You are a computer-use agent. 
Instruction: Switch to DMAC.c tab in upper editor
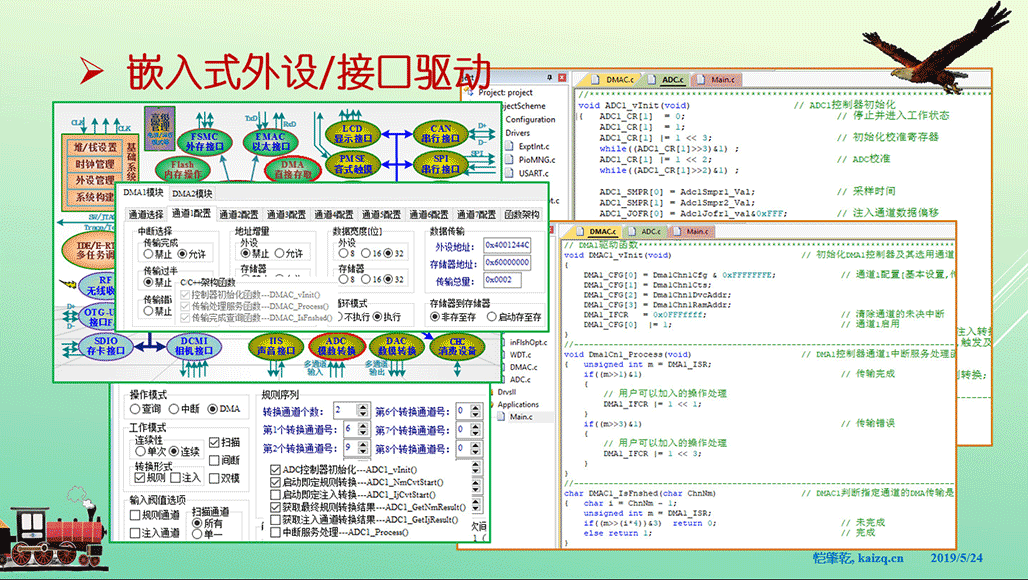click(x=614, y=79)
